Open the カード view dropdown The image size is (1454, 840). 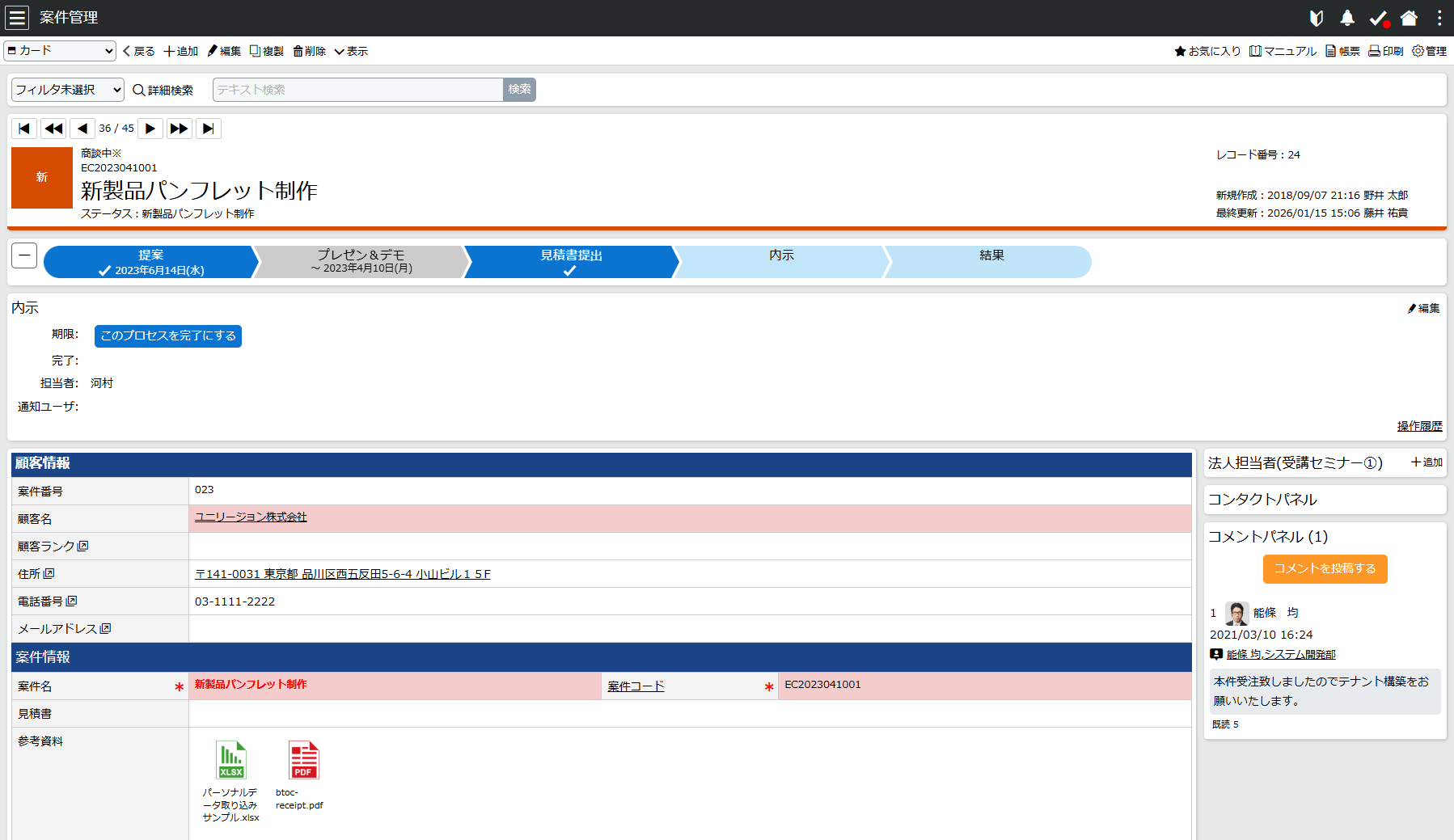tap(59, 50)
